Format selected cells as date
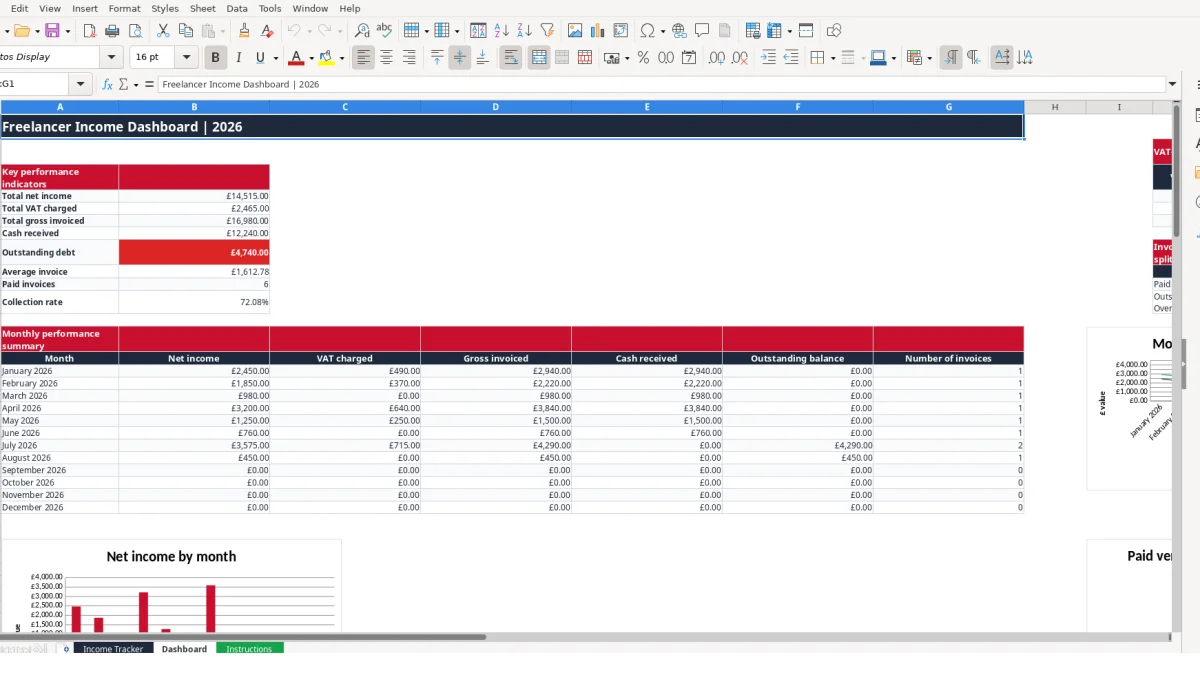1200x675 pixels. 689,58
